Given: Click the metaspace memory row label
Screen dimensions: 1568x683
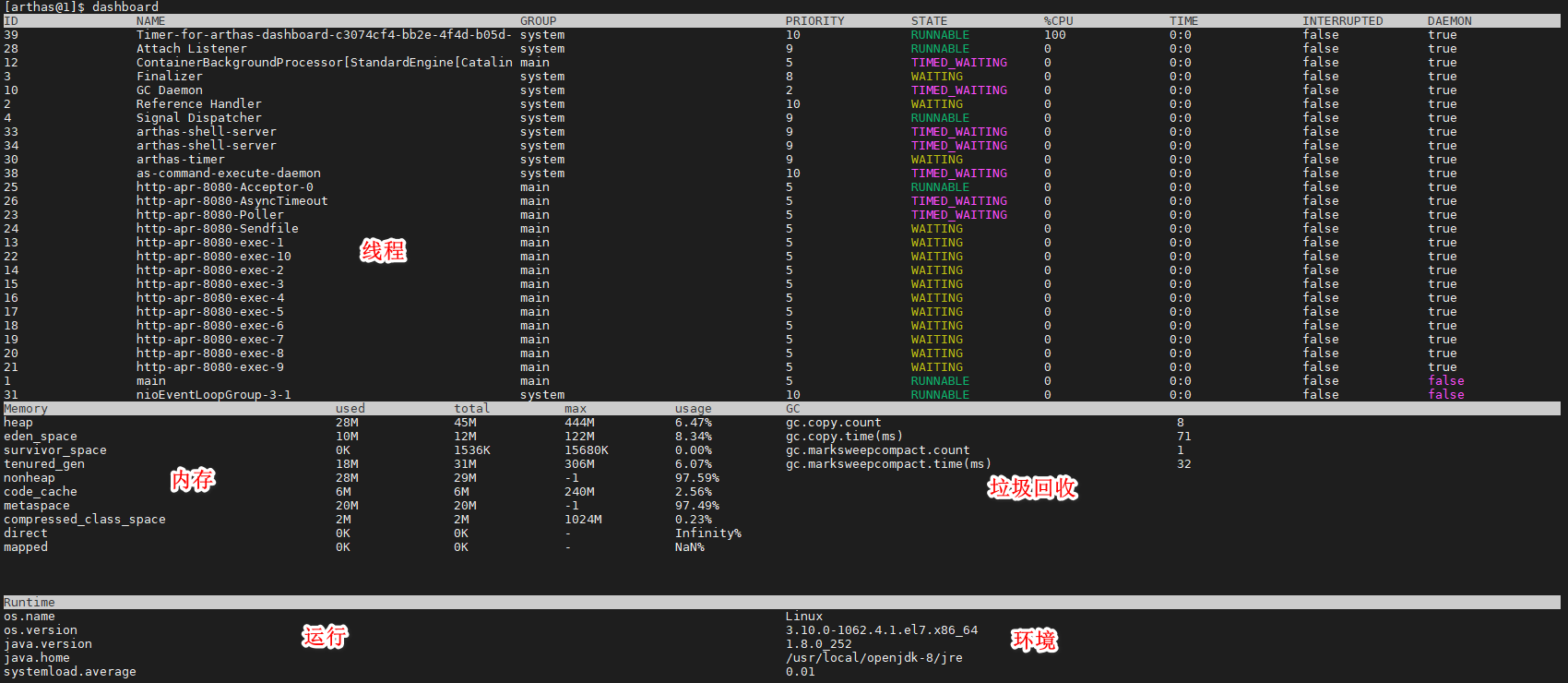Looking at the screenshot, I should click(37, 506).
